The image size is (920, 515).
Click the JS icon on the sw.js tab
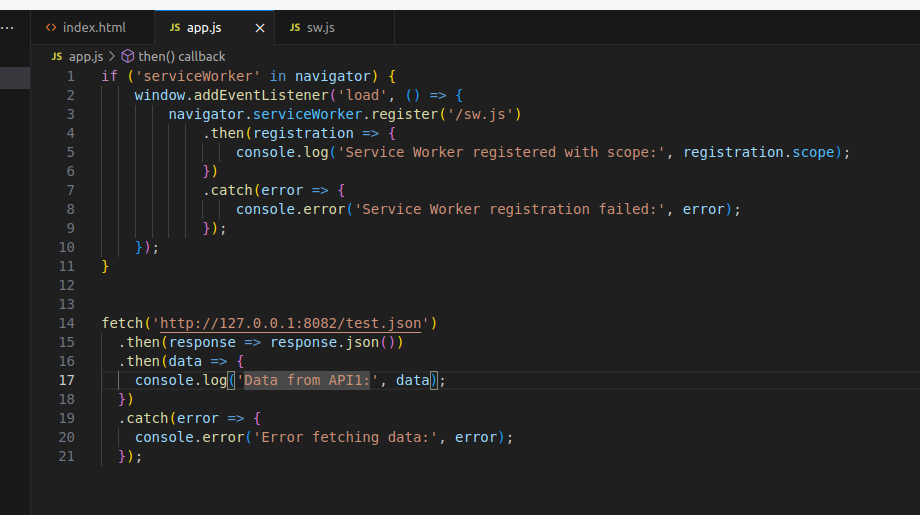[x=295, y=28]
